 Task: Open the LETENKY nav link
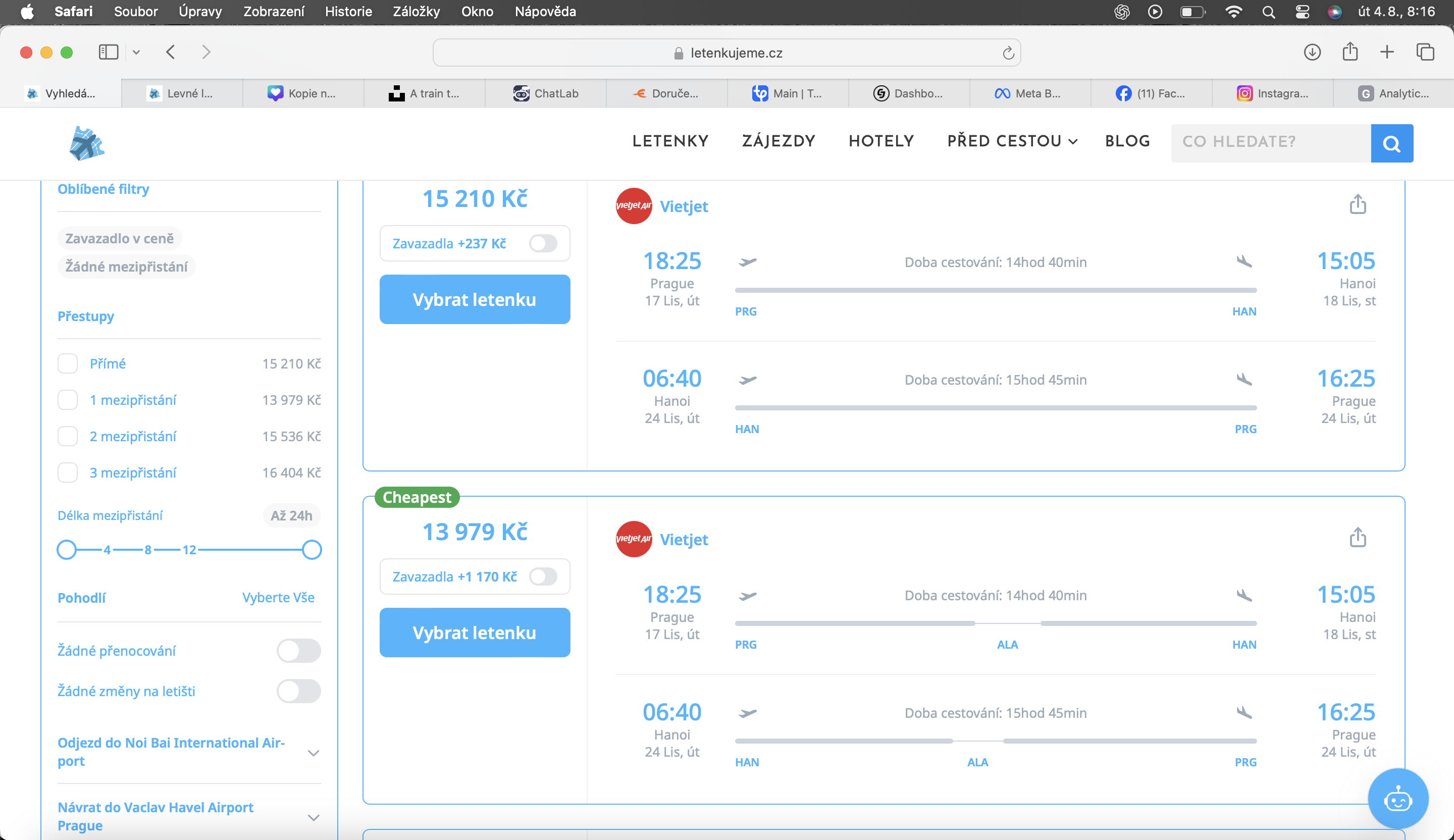point(670,141)
